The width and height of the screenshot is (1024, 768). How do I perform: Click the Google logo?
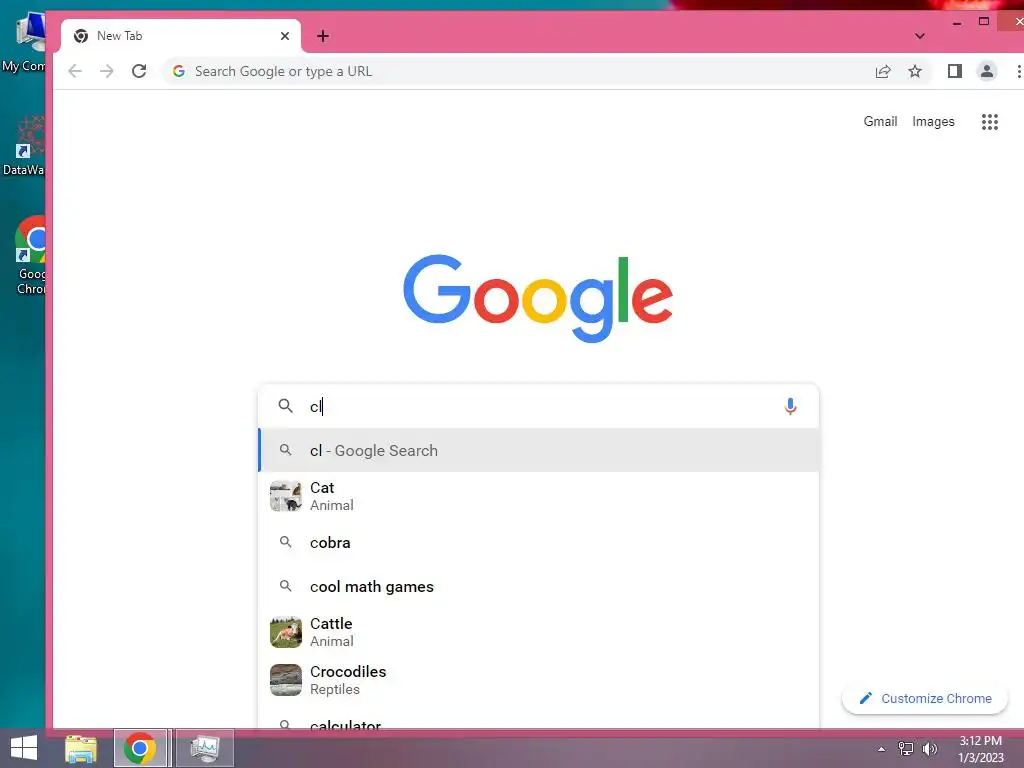[x=538, y=298]
